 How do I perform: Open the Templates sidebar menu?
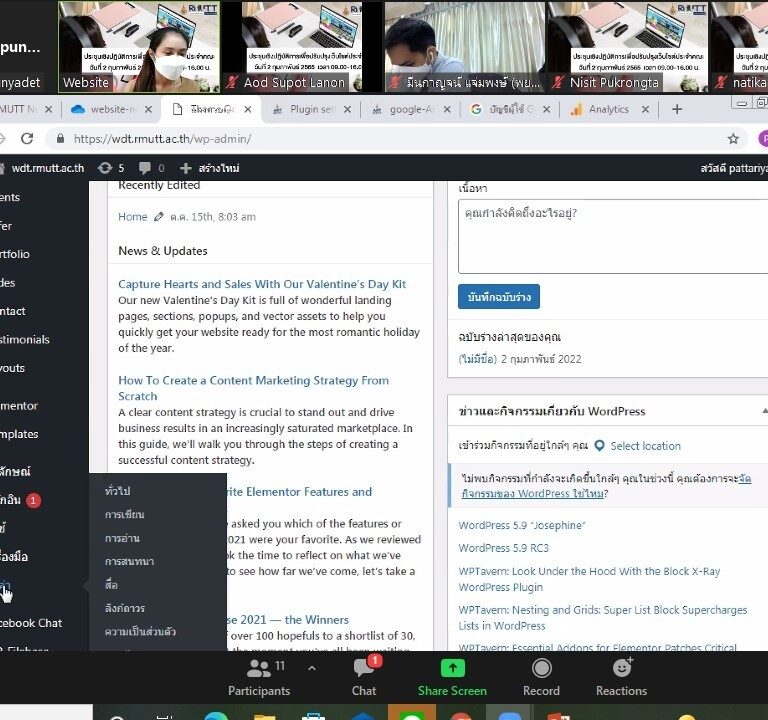19,434
